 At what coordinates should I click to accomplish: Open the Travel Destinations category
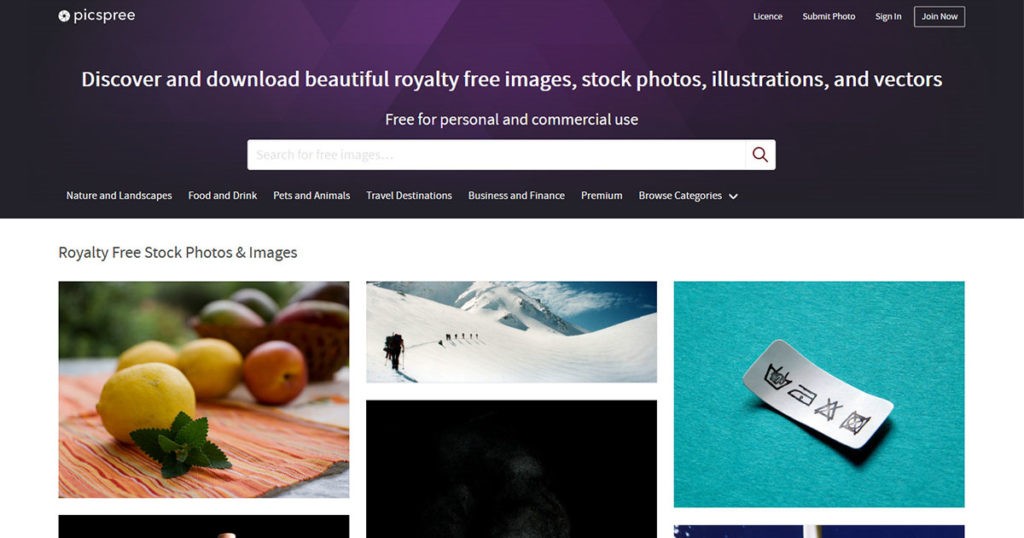point(409,195)
